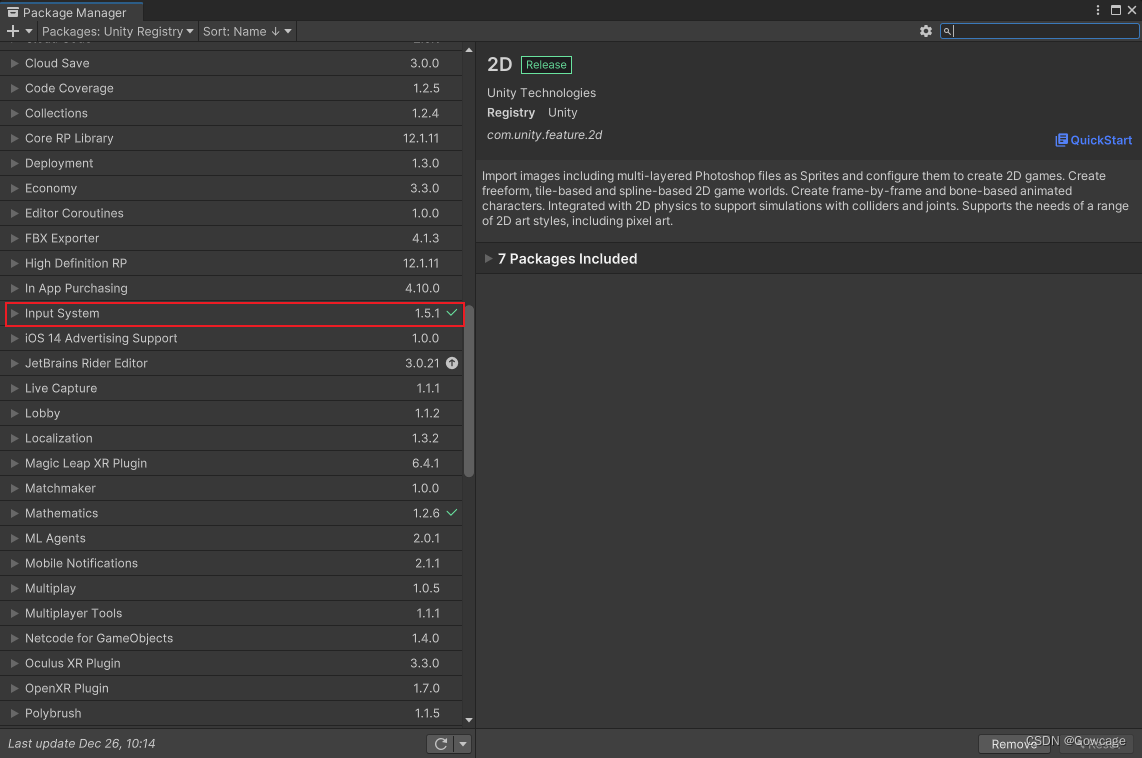
Task: Select the Multiplayer Tools package
Action: pyautogui.click(x=231, y=613)
